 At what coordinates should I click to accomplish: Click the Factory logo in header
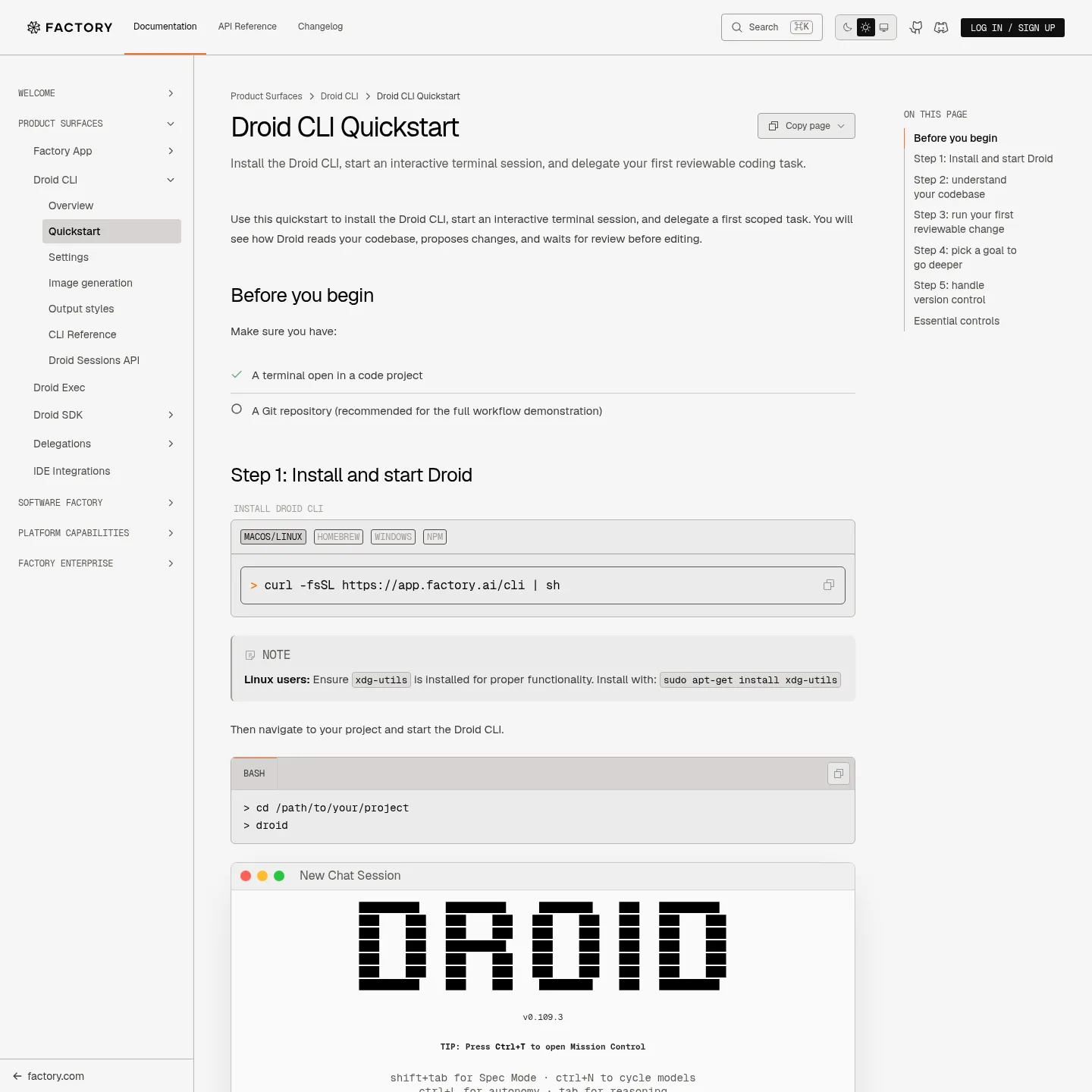[x=70, y=27]
